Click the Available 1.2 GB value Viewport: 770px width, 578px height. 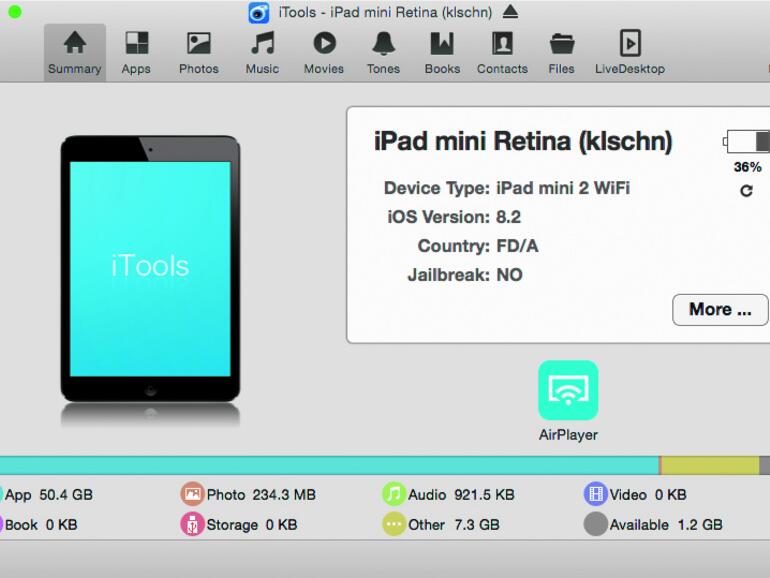point(700,525)
